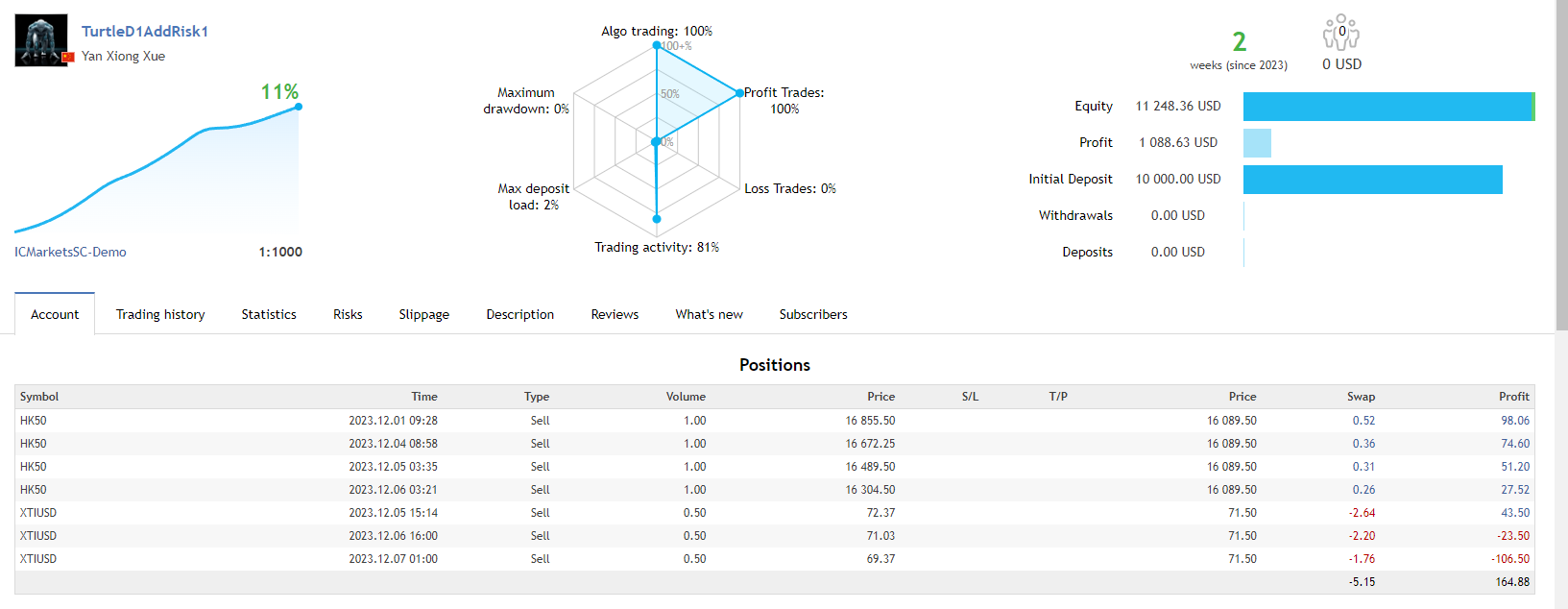This screenshot has height=609, width=1568.
Task: Click the TurtleD1AddRisk1 signal avatar image
Action: (41, 40)
